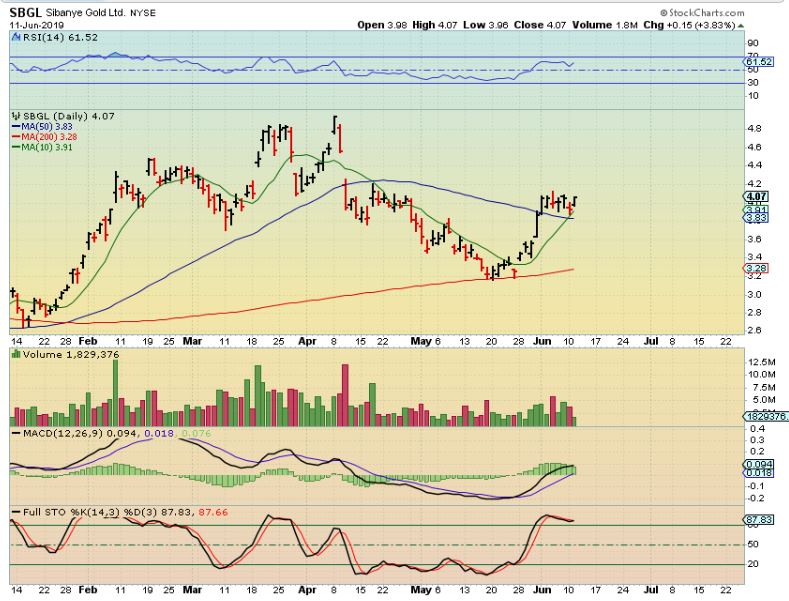
Task: Click the 4.8 price scale label
Action: tap(754, 129)
